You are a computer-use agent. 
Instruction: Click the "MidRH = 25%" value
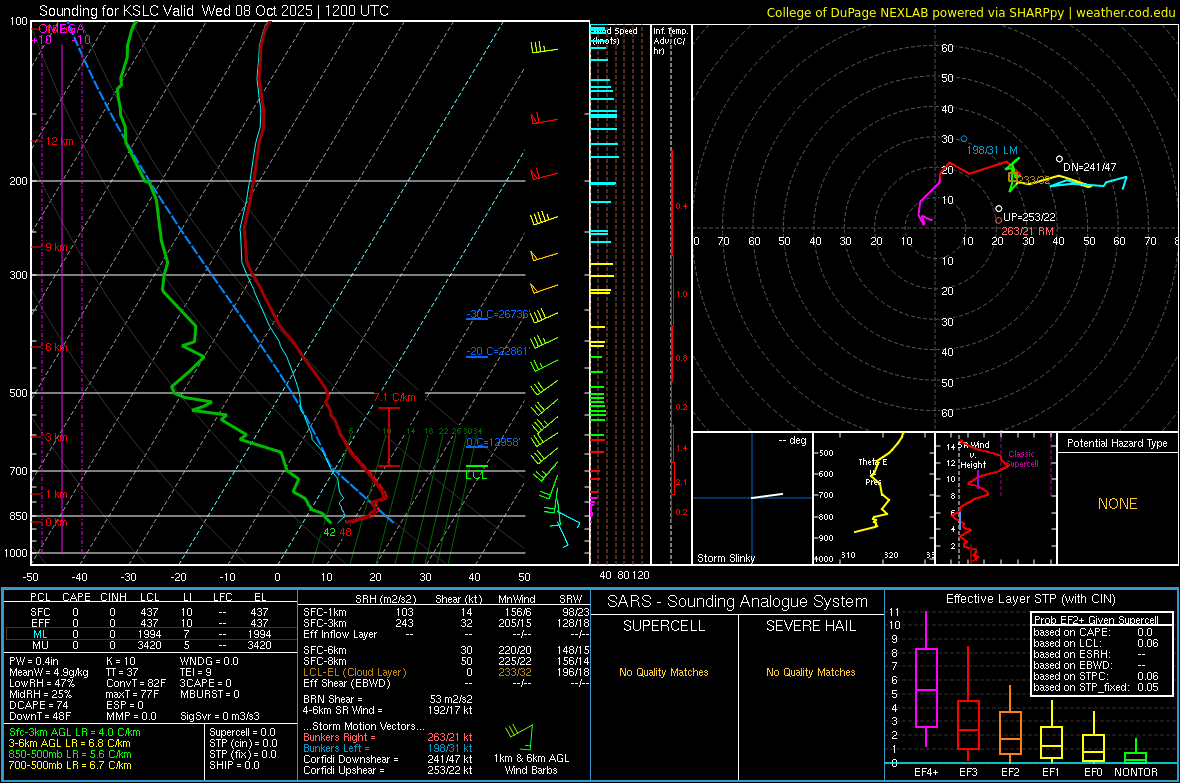click(41, 694)
